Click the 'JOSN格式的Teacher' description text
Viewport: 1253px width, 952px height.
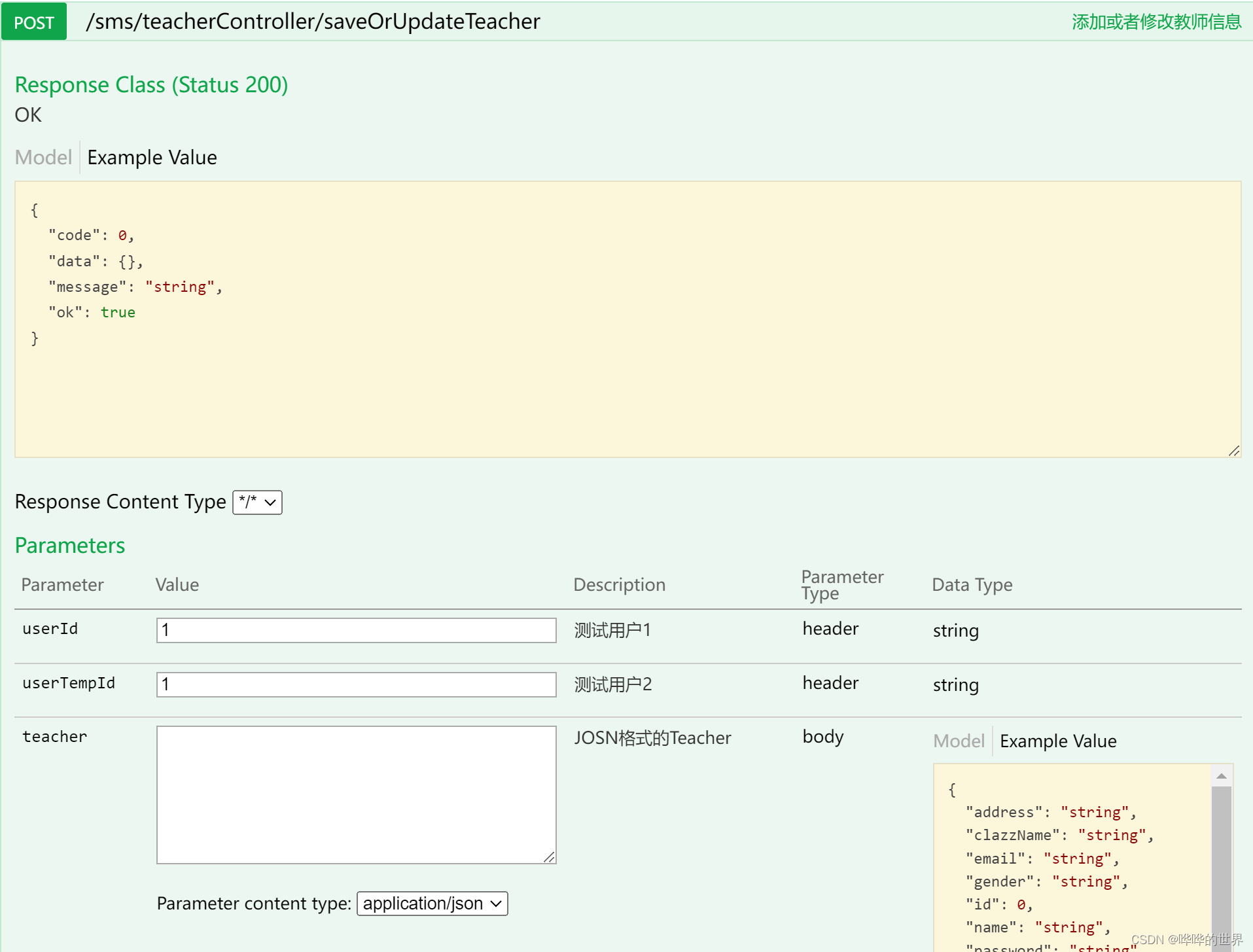[652, 738]
